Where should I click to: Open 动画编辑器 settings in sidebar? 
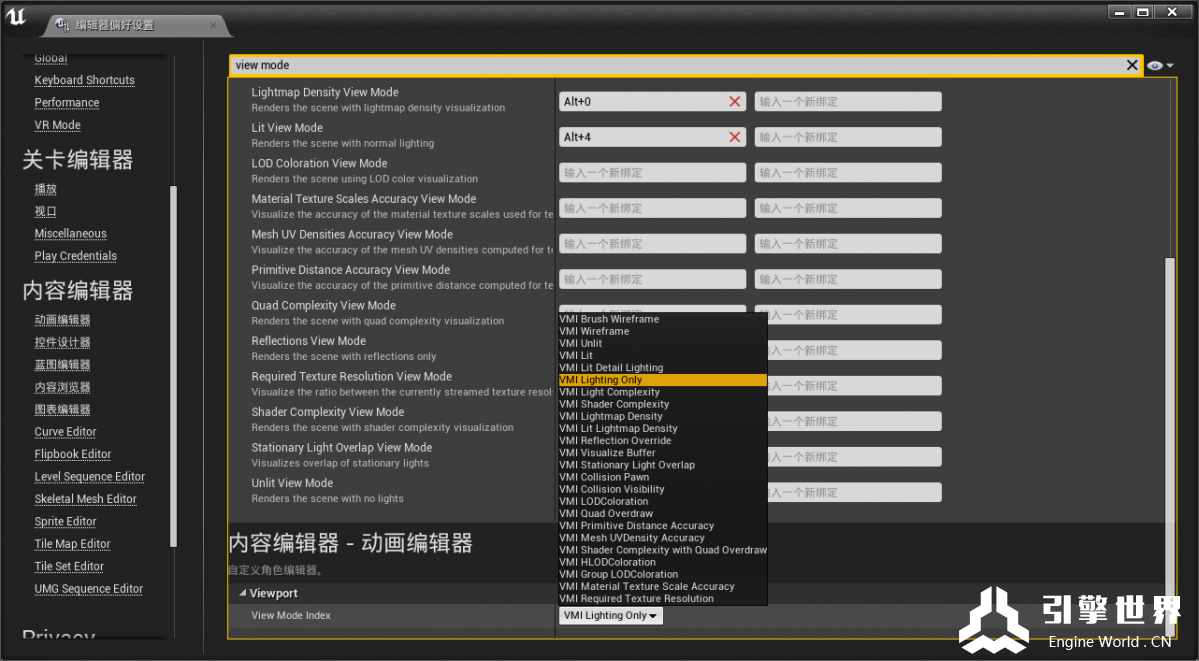(x=62, y=320)
